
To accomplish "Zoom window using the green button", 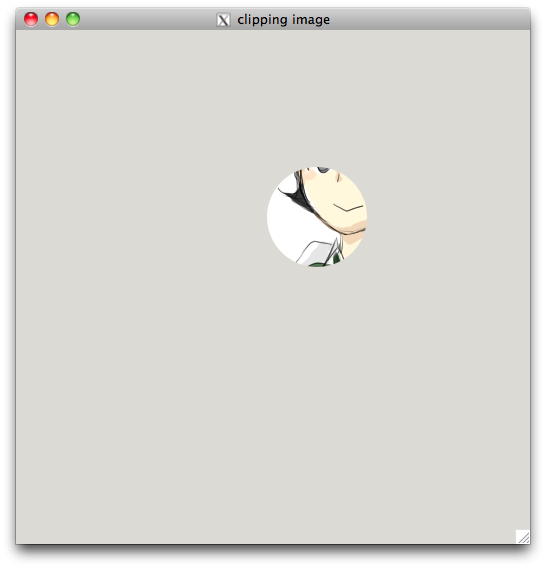I will click(x=73, y=19).
